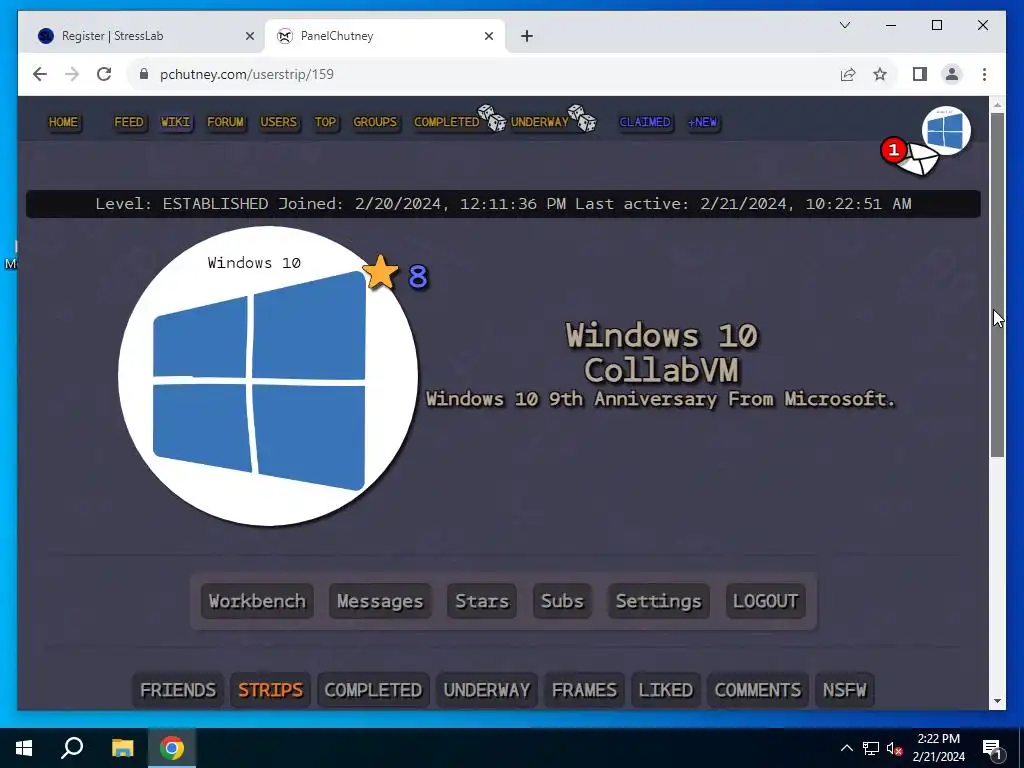Open the tab search dropdown arrow
The width and height of the screenshot is (1024, 768).
click(x=844, y=25)
